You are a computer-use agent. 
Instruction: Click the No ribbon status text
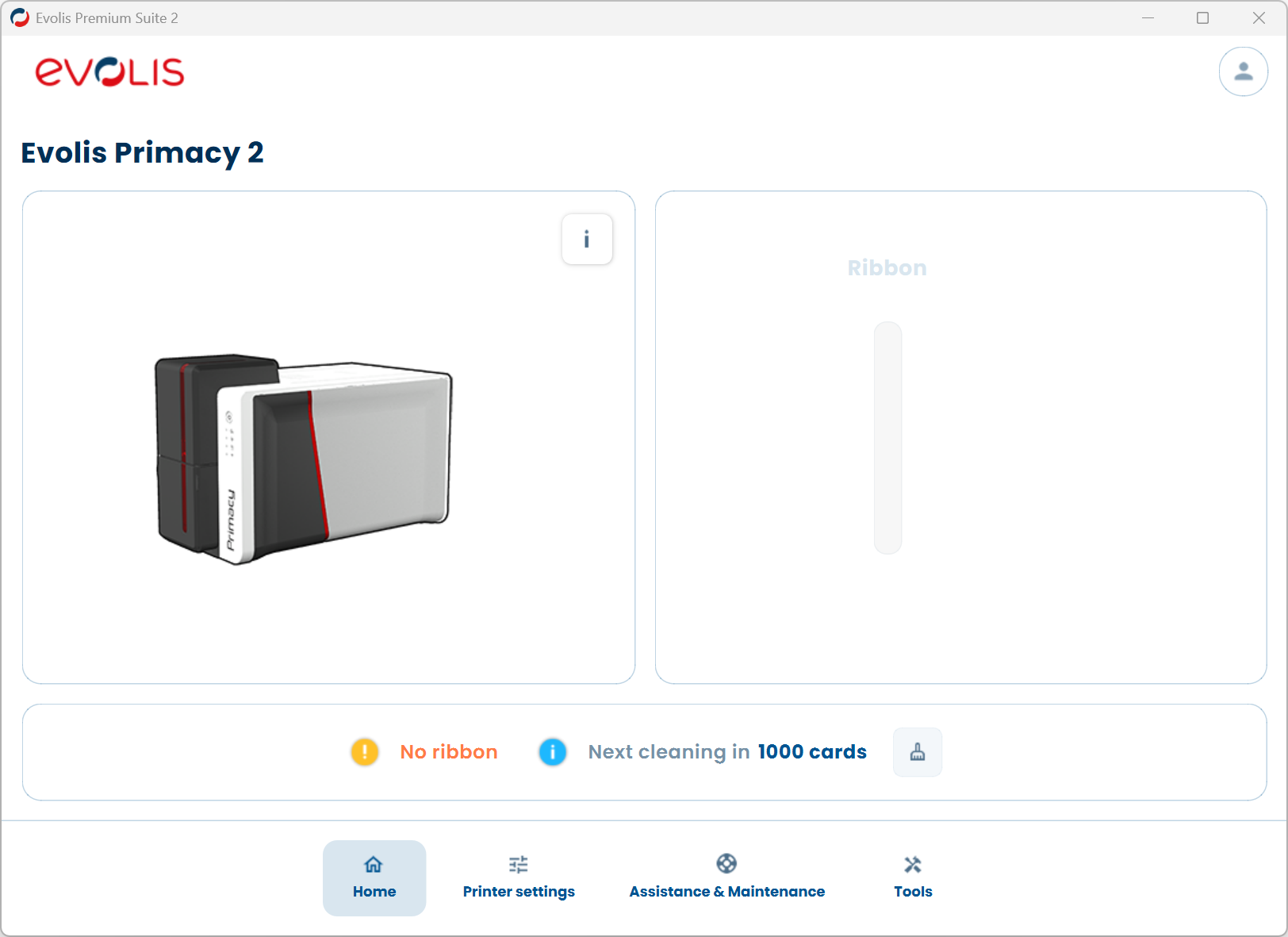click(448, 751)
